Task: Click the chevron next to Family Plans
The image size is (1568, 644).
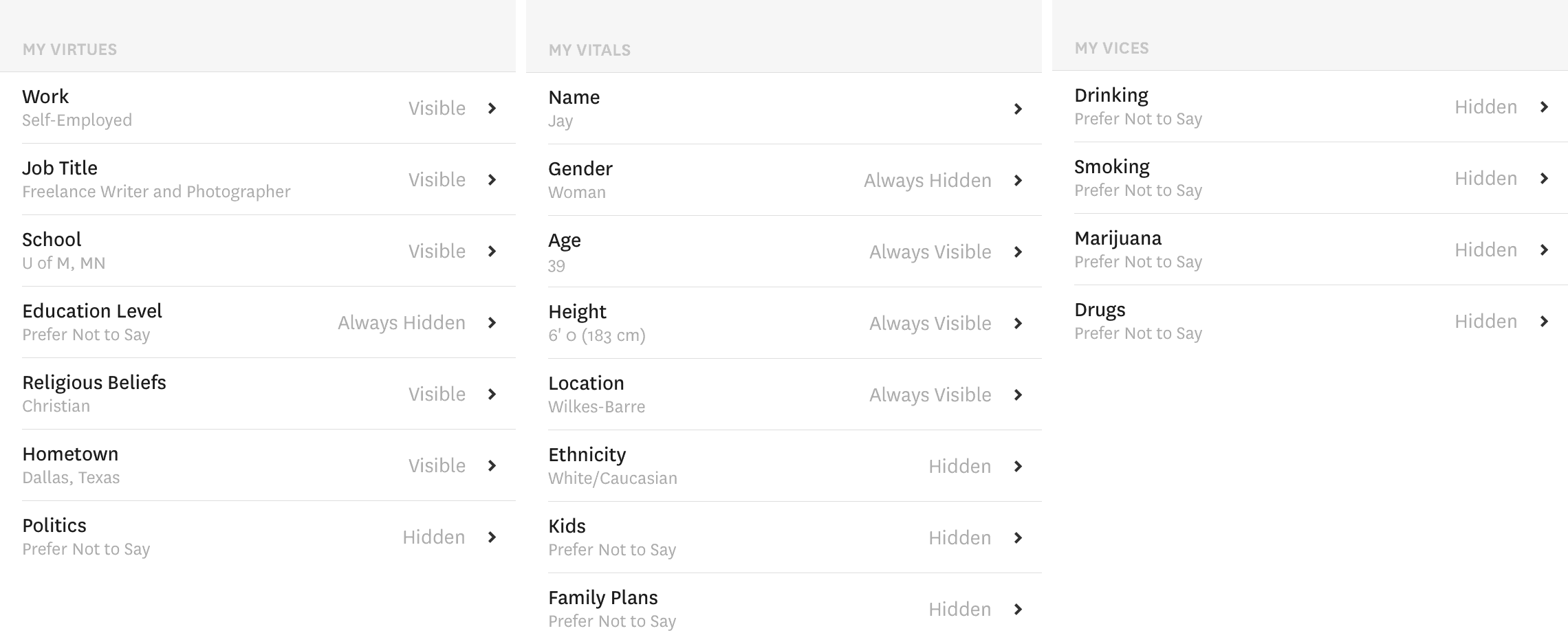Action: (x=1018, y=609)
